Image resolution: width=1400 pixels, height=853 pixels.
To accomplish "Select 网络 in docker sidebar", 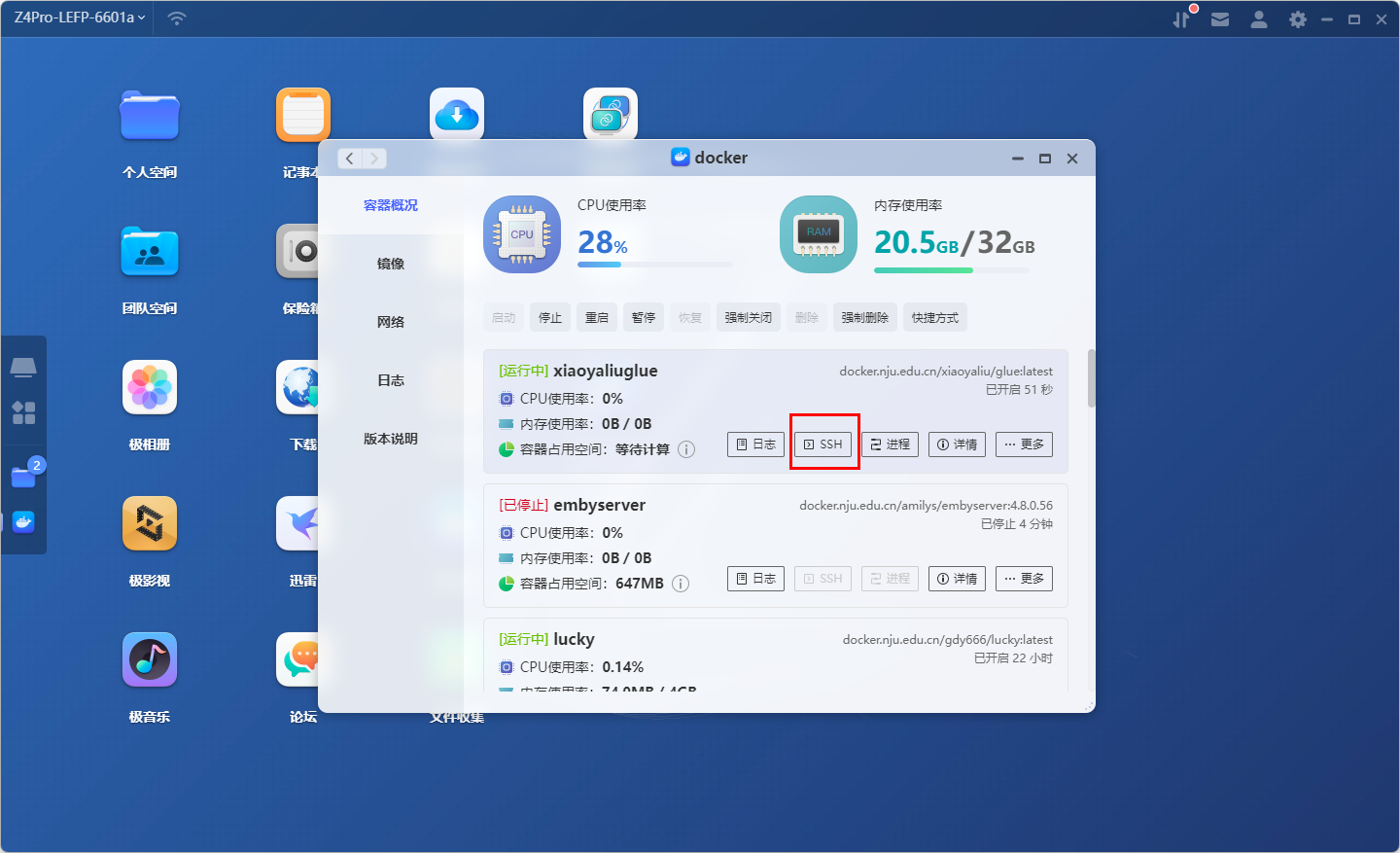I will pos(391,322).
